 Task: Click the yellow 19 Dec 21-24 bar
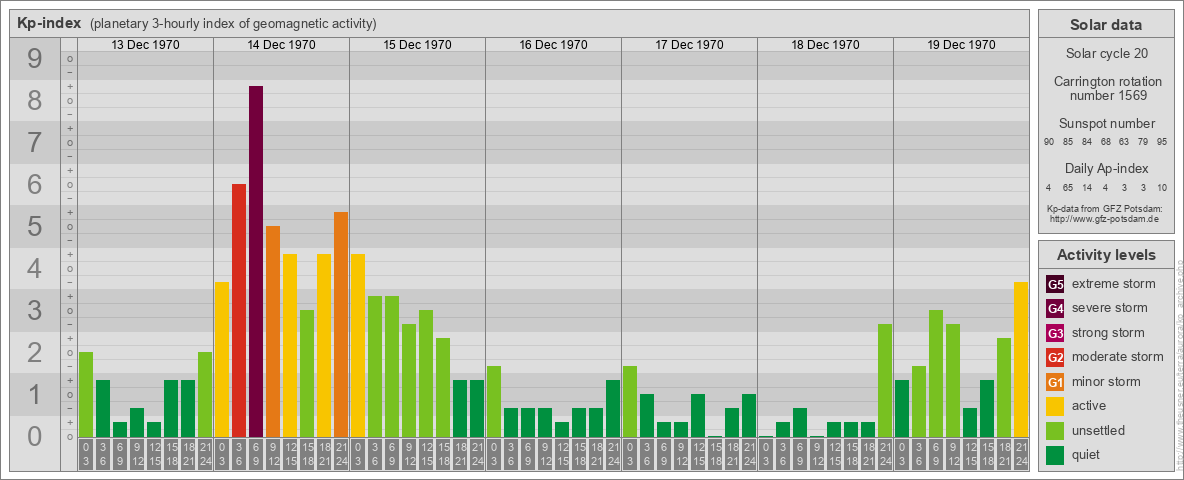(x=1021, y=359)
